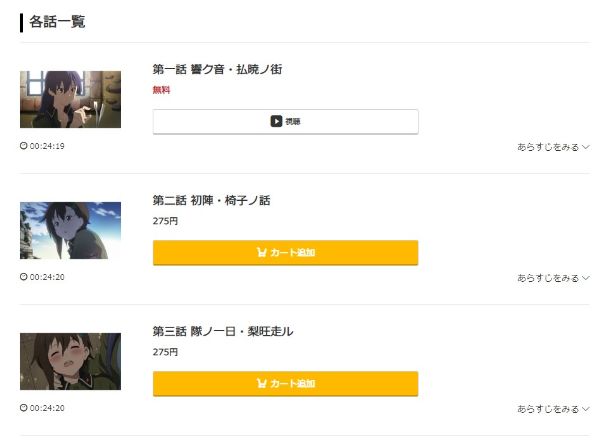Image resolution: width=600 pixels, height=443 pixels.
Task: Click clock icon under episode two thumbnail
Action: (x=24, y=277)
